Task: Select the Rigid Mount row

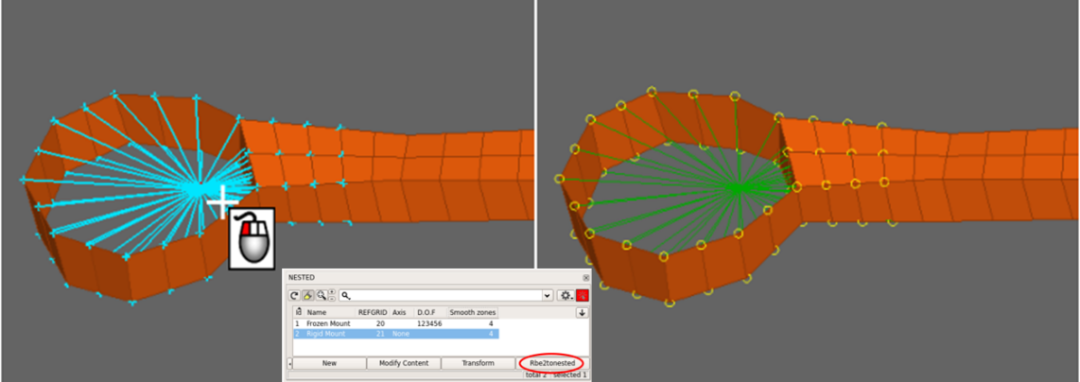Action: point(396,334)
